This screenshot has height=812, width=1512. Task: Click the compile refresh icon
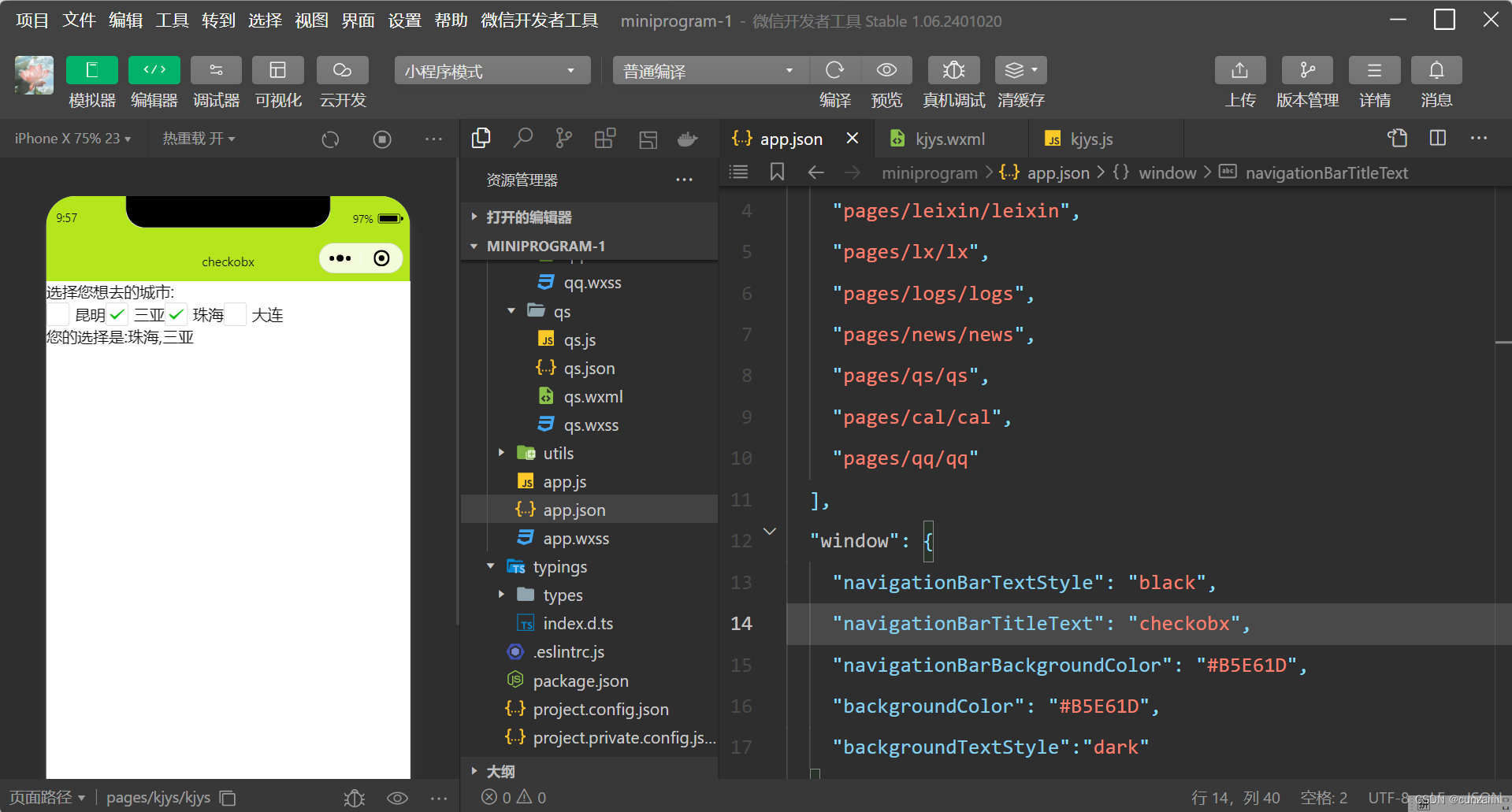835,70
